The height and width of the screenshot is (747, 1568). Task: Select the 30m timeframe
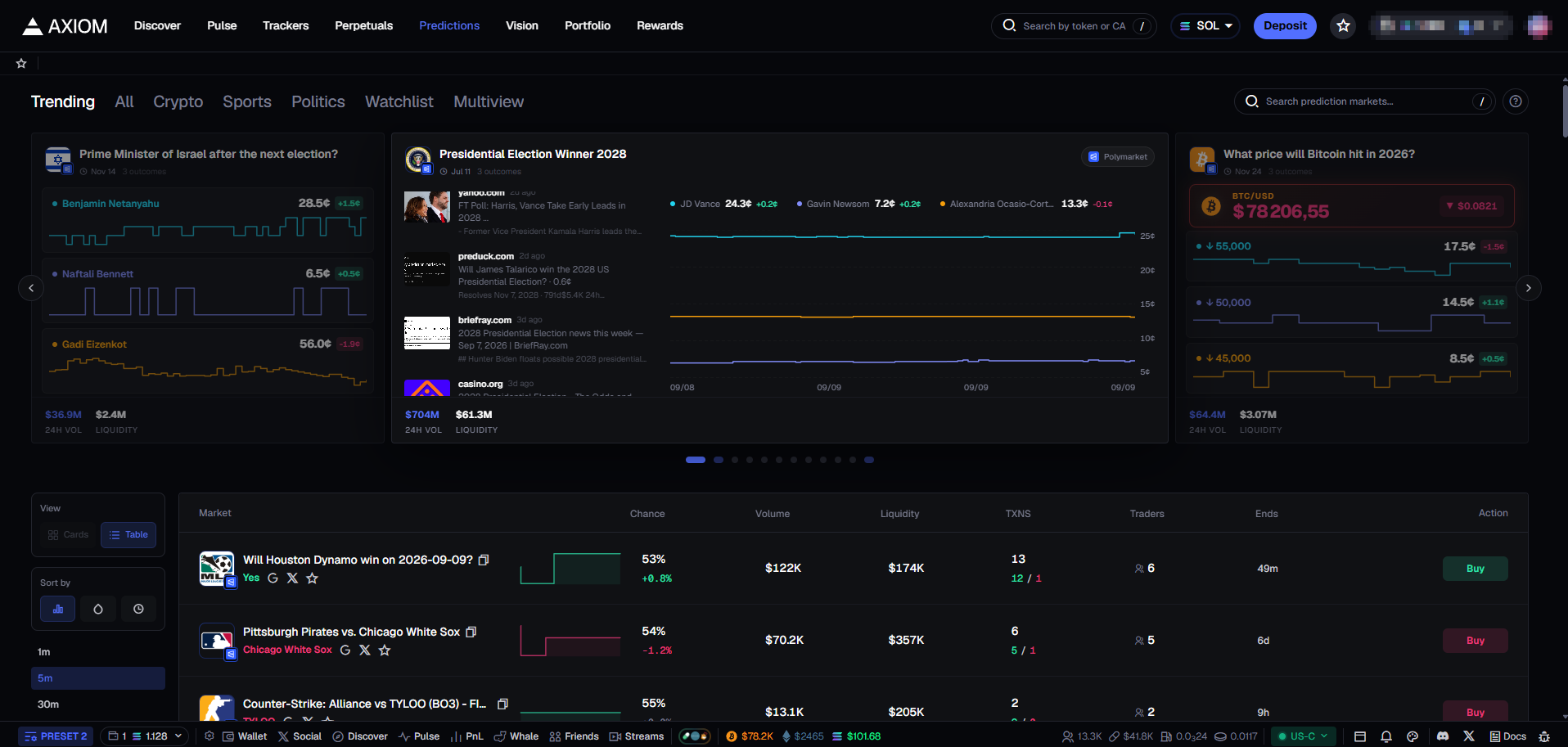click(x=98, y=704)
